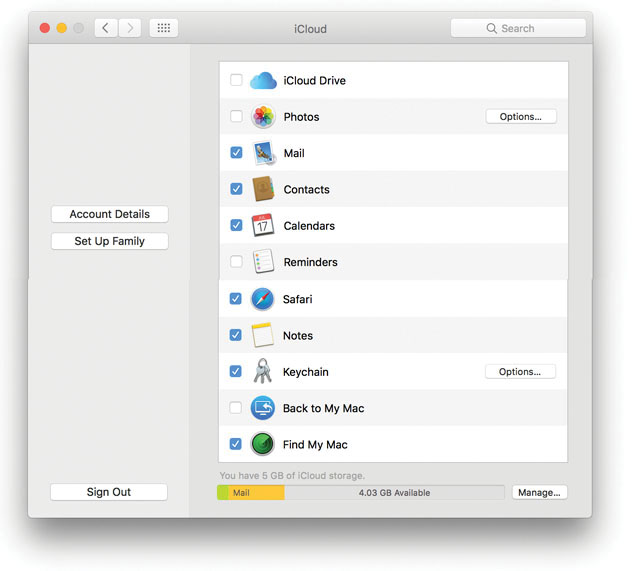
Task: Click the Sign Out button
Action: click(x=109, y=492)
